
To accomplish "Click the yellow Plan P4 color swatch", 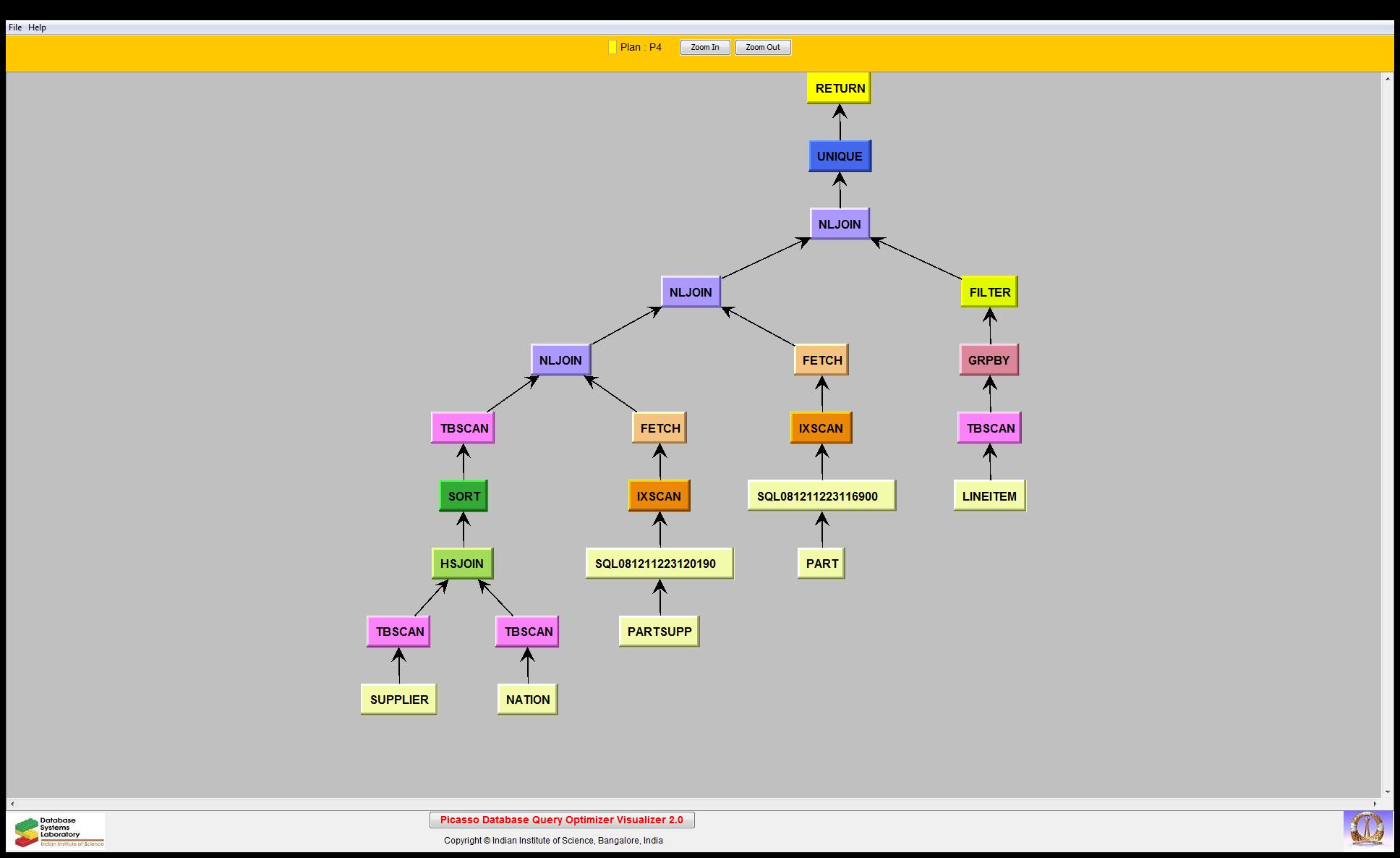I will click(x=612, y=48).
